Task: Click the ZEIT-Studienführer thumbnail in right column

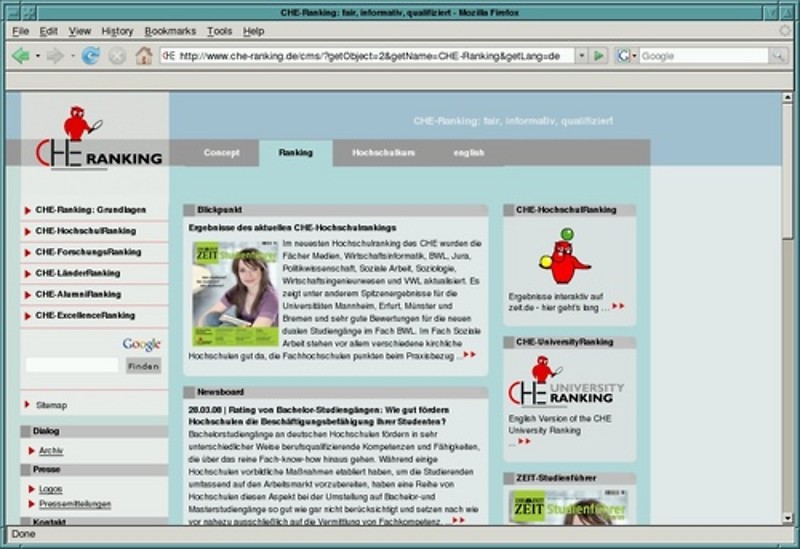Action: pos(568,507)
